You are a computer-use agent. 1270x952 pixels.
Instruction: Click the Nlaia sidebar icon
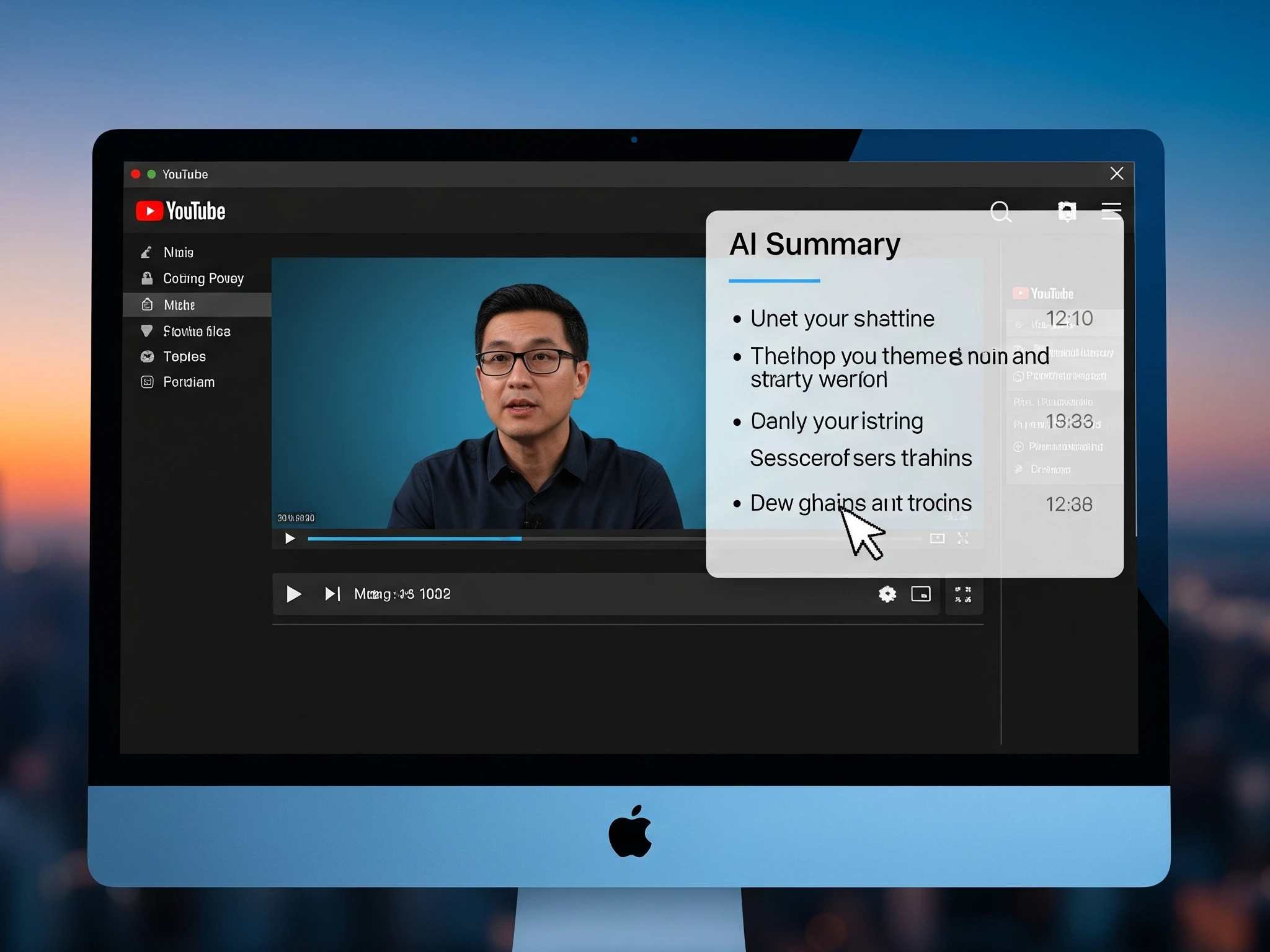coord(146,252)
